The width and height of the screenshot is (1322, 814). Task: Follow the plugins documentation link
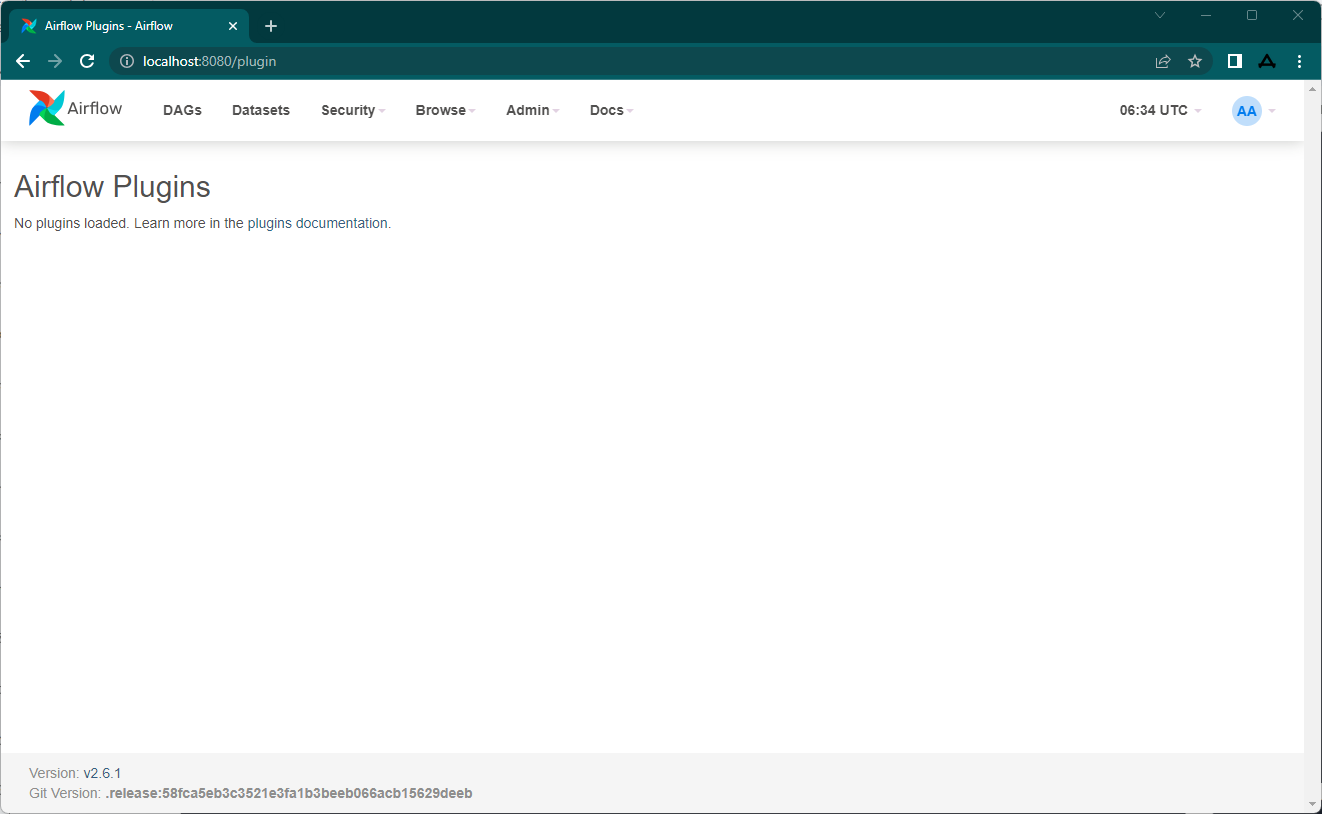pos(318,223)
